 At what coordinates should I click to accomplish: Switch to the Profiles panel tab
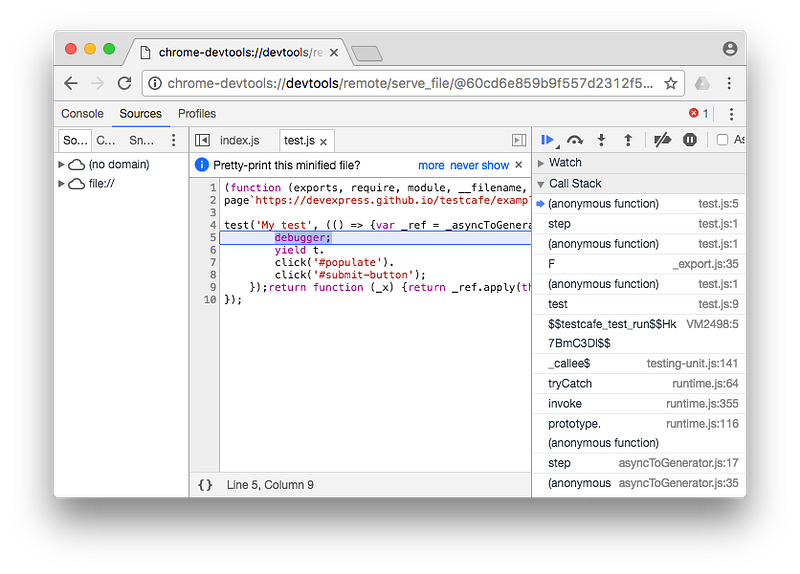(x=197, y=114)
